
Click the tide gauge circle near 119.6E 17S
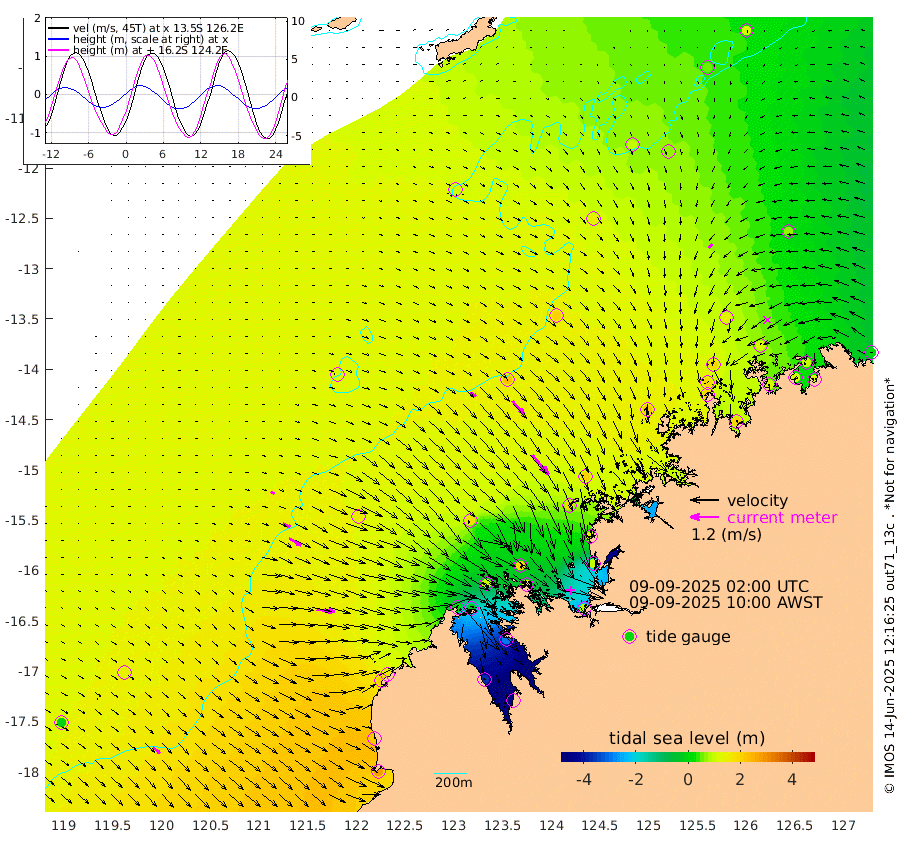[x=124, y=672]
